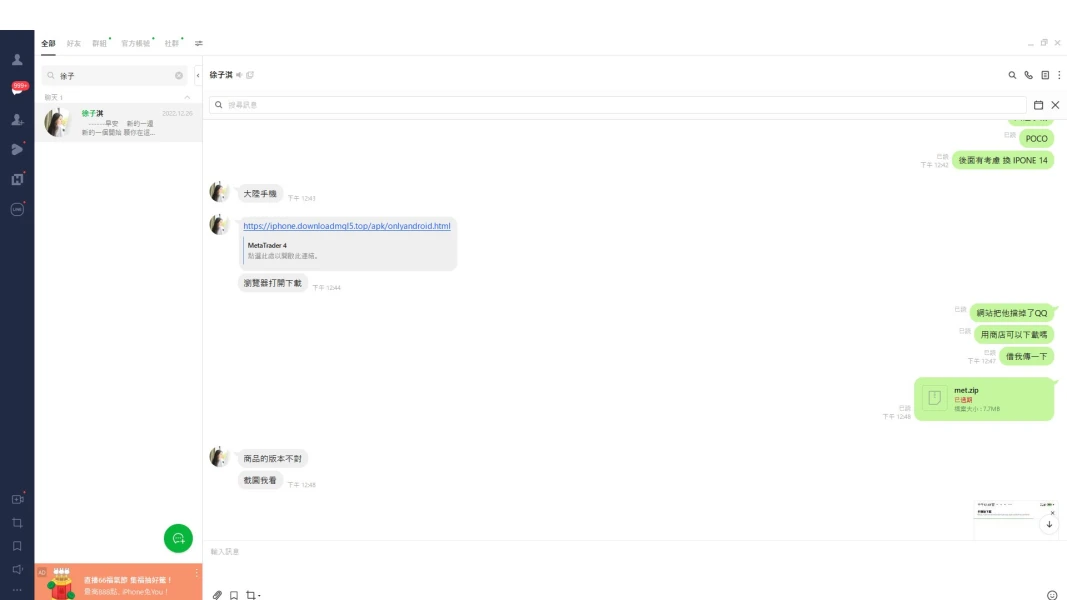1067x600 pixels.
Task: Expand the more options menu in chat header
Action: (1059, 74)
